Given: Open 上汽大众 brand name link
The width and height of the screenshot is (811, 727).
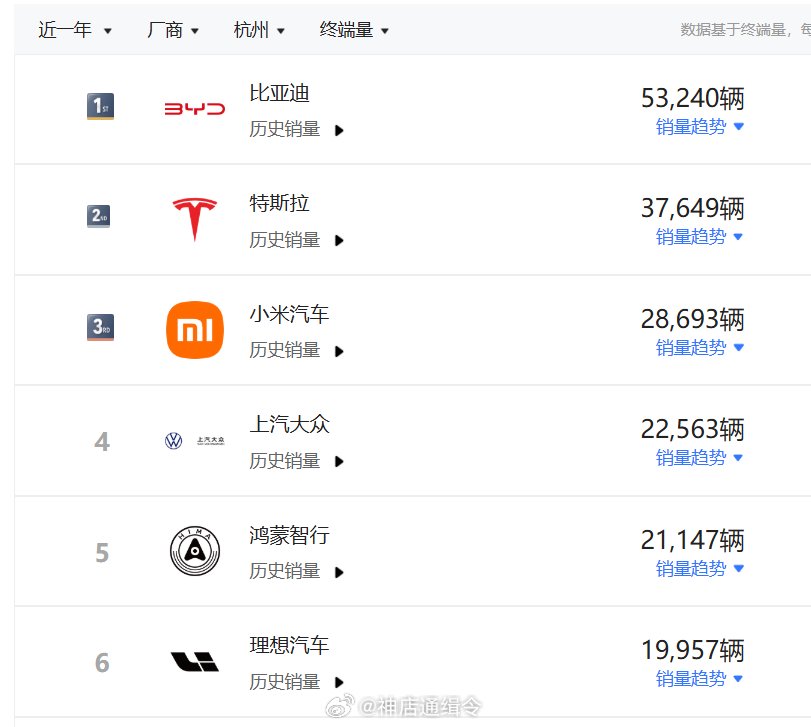Looking at the screenshot, I should (x=289, y=425).
